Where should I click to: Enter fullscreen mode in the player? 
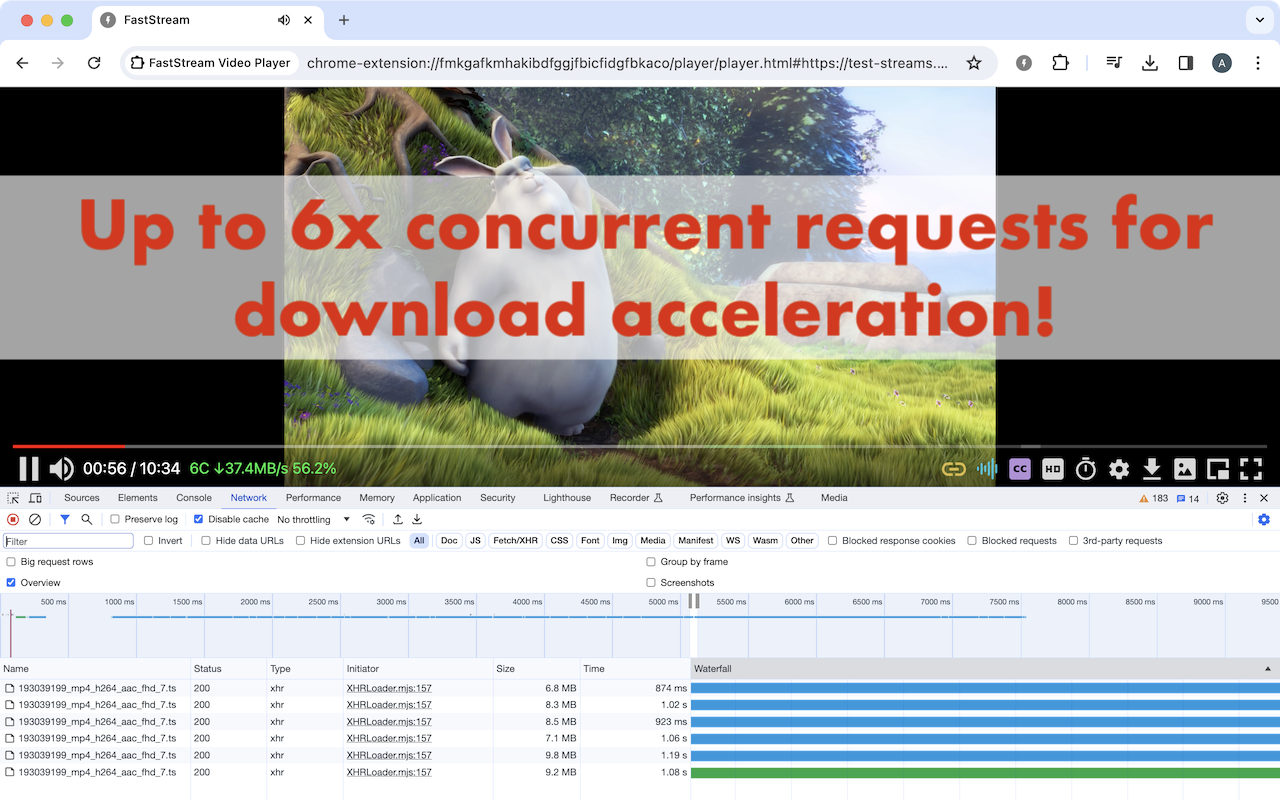(1251, 468)
